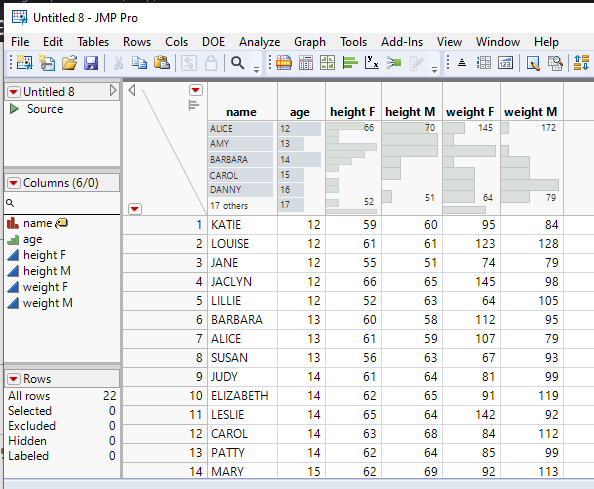Click the Search magnifying glass toolbar icon
Viewport: 594px width, 489px height.
tap(238, 63)
